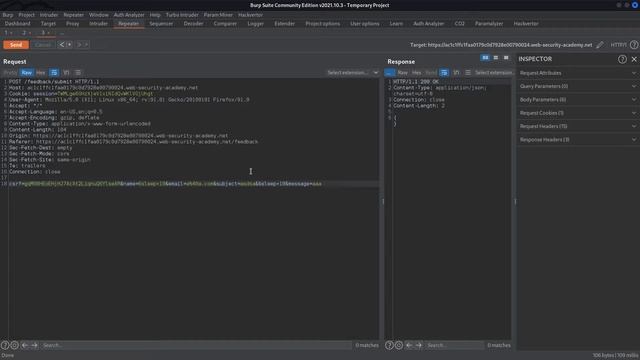Image resolution: width=640 pixels, height=360 pixels.
Task: Open Request search help icon
Action: (5, 345)
